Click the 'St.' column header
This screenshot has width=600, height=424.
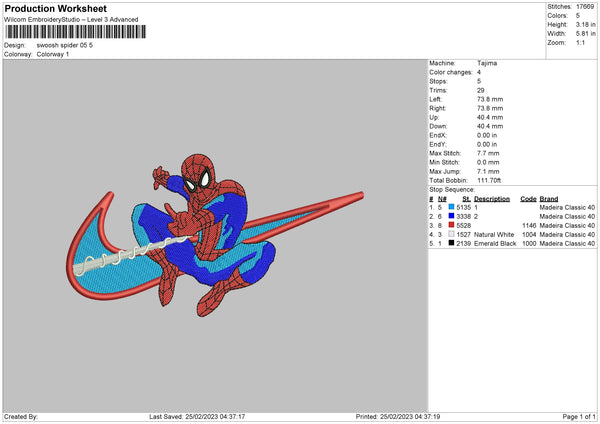[x=466, y=199]
